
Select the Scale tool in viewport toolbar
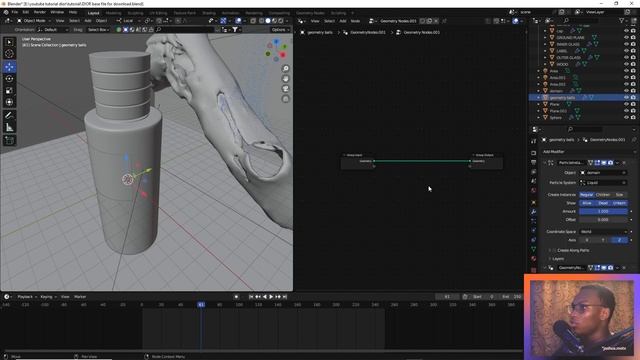9,91
